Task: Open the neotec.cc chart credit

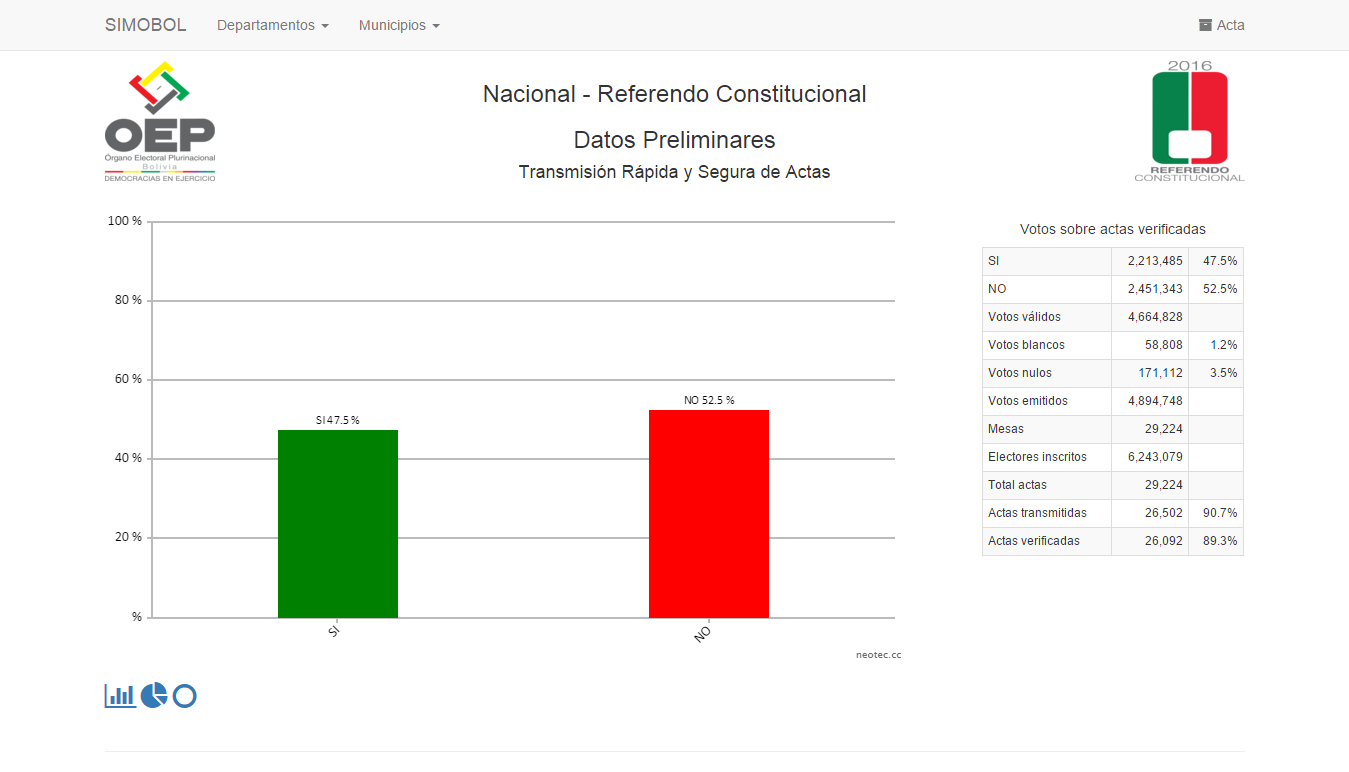Action: (x=878, y=655)
